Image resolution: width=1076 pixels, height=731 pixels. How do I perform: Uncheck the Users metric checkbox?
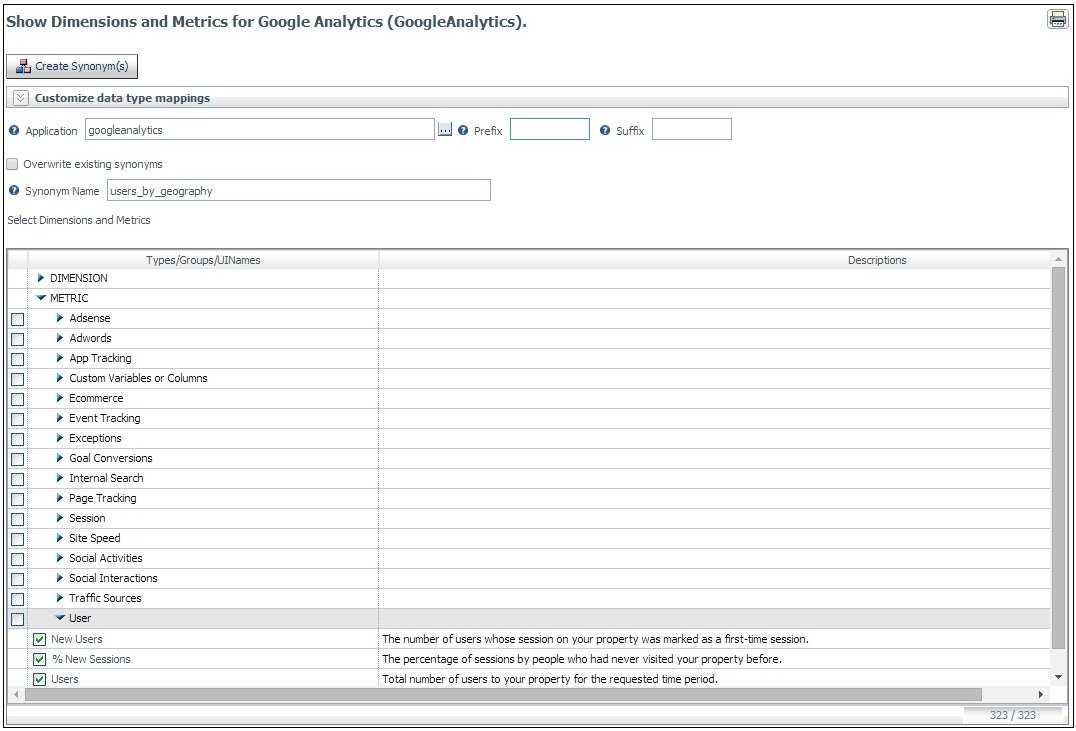tap(40, 680)
